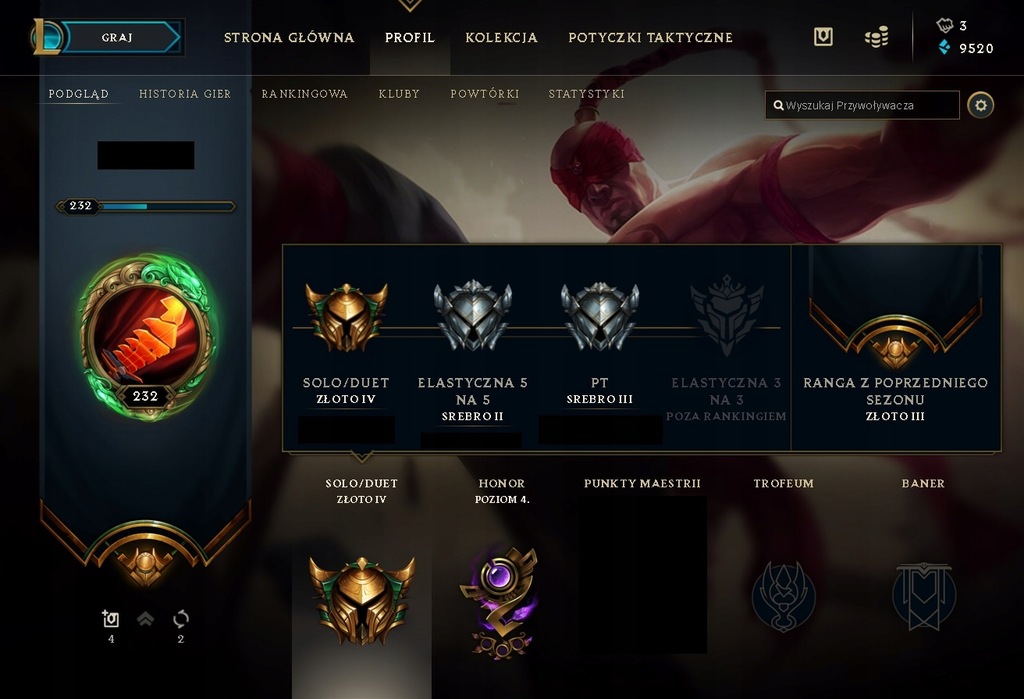Click the refresh arrows icon under banner
Viewport: 1024px width, 699px height.
[x=181, y=619]
